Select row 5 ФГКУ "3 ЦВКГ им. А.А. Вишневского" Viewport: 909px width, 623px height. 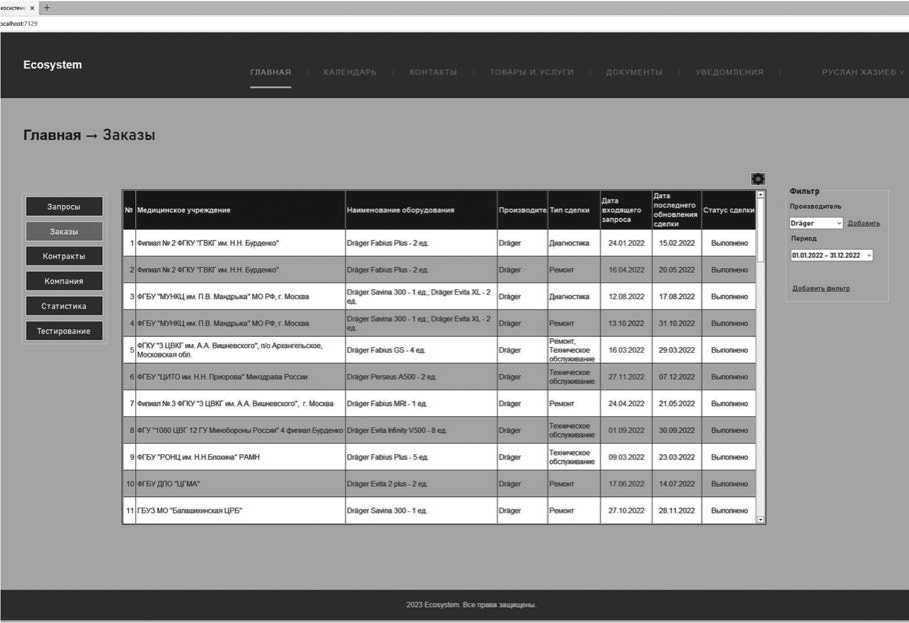click(240, 350)
